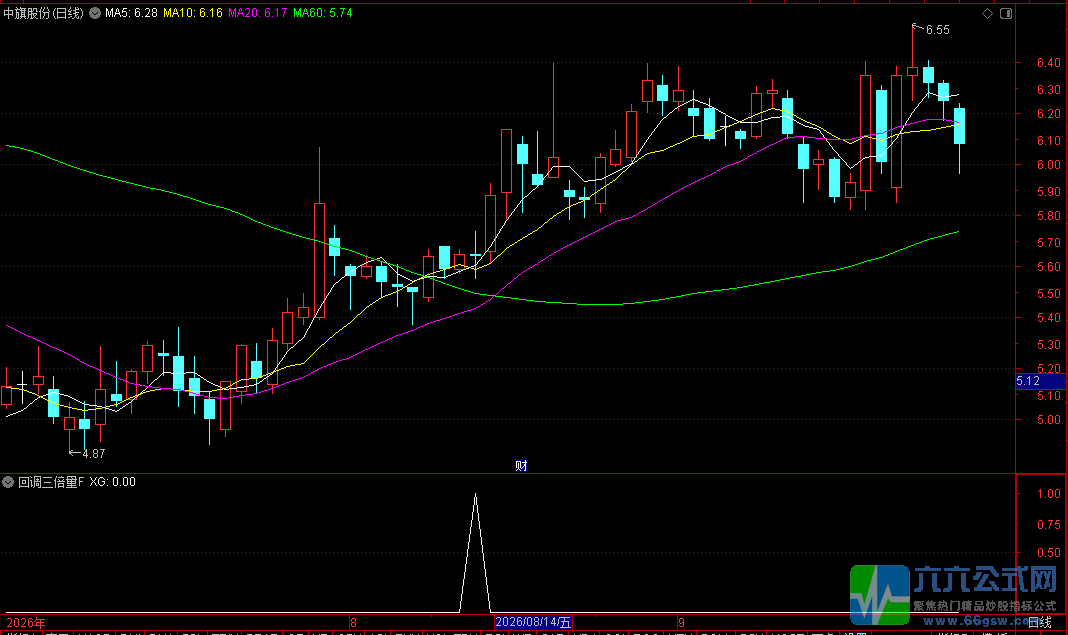Click the 2026/08/14/五 date tag
This screenshot has width=1068, height=635.
pyautogui.click(x=533, y=622)
